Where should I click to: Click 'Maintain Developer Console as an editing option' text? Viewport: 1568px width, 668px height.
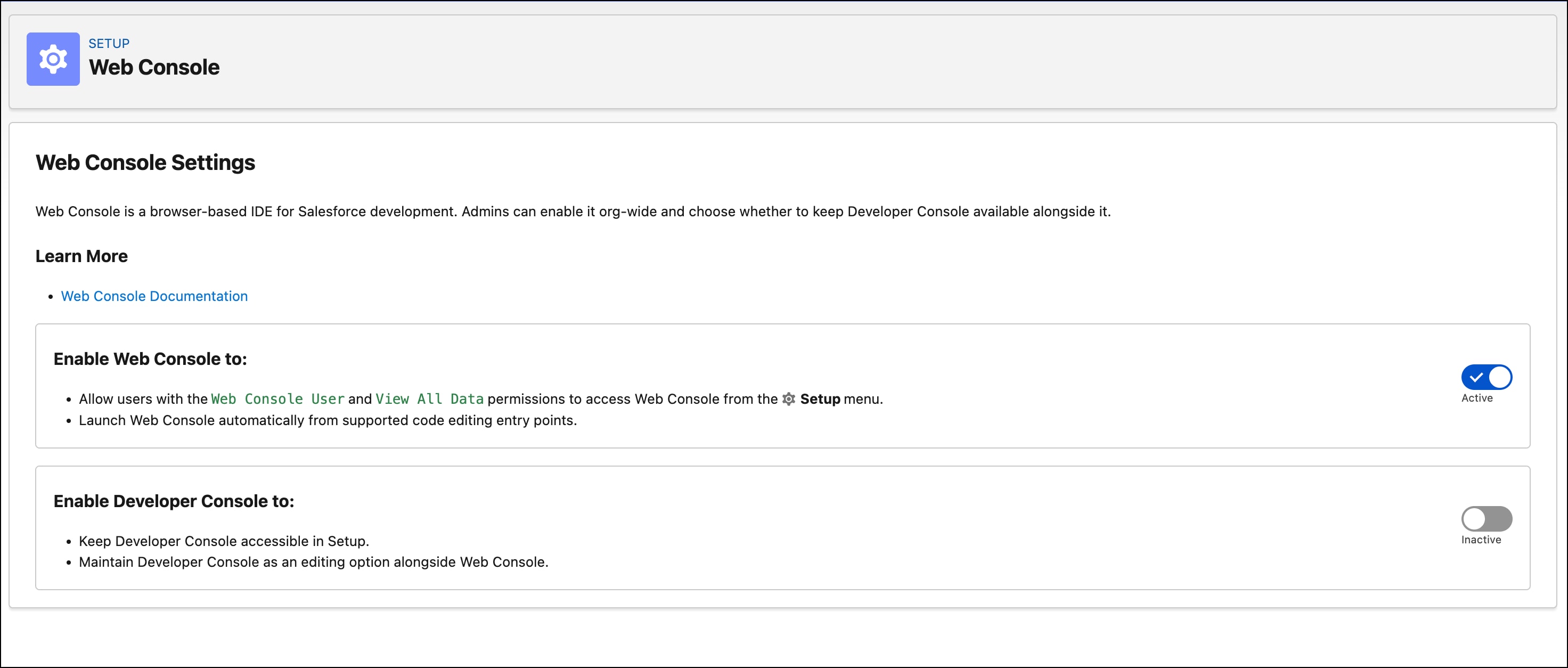tap(314, 562)
